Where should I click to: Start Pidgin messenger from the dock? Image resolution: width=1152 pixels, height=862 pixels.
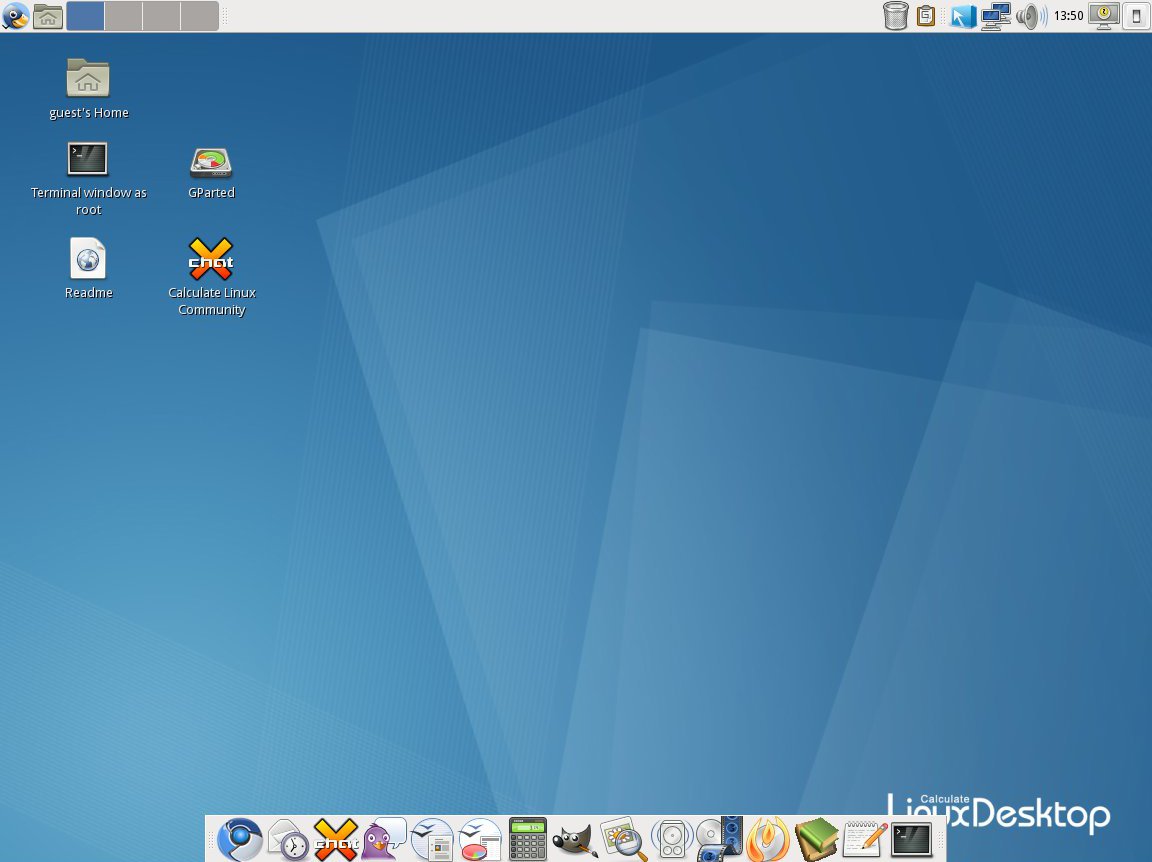(384, 839)
